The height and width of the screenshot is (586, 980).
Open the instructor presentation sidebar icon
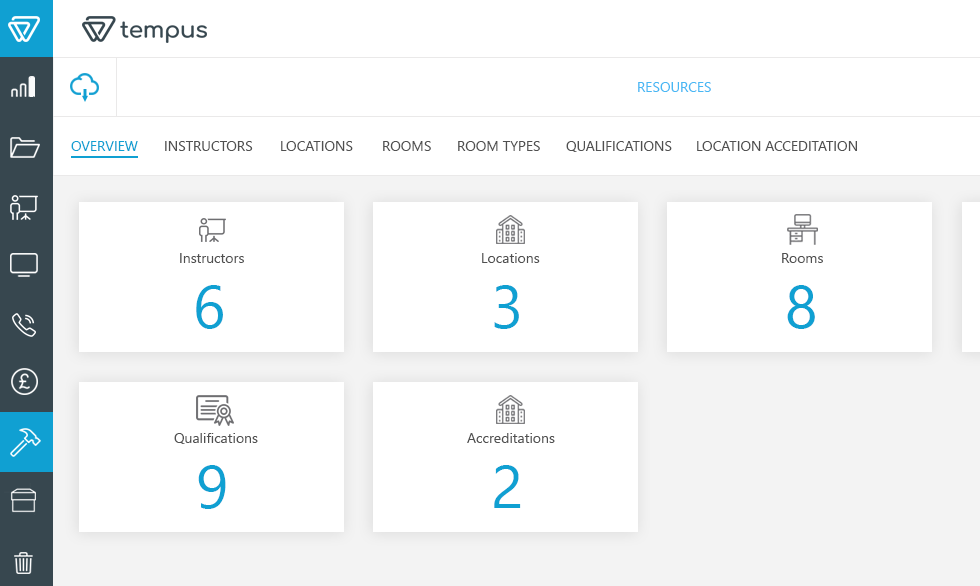[24, 207]
